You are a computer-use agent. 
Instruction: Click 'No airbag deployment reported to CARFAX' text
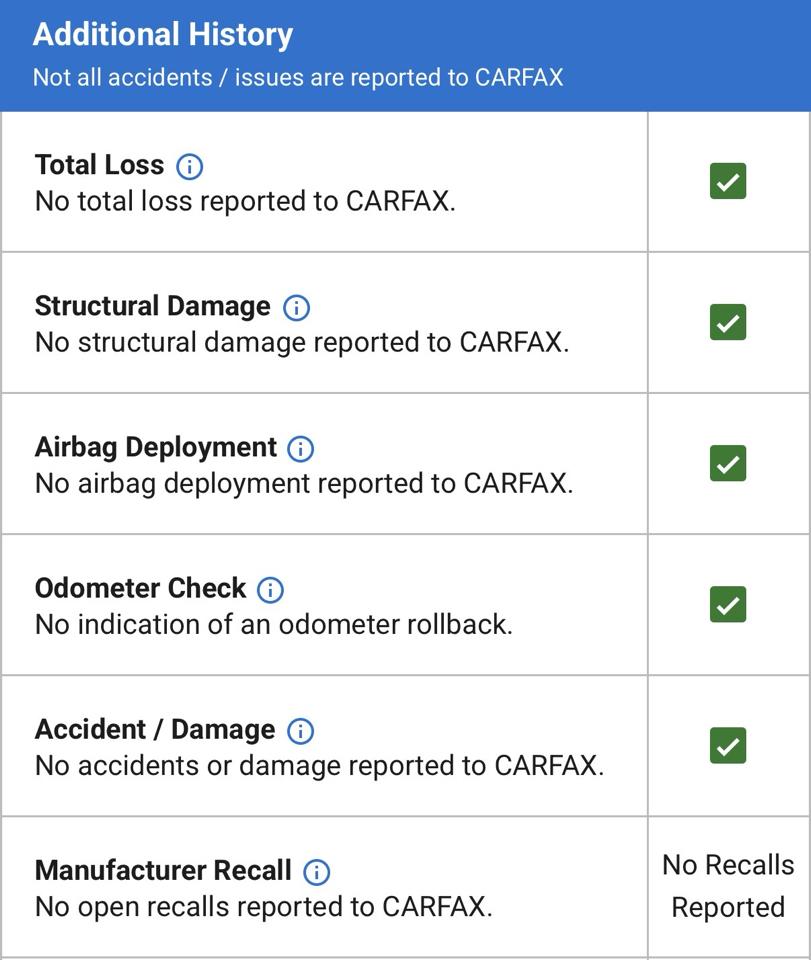(x=304, y=484)
